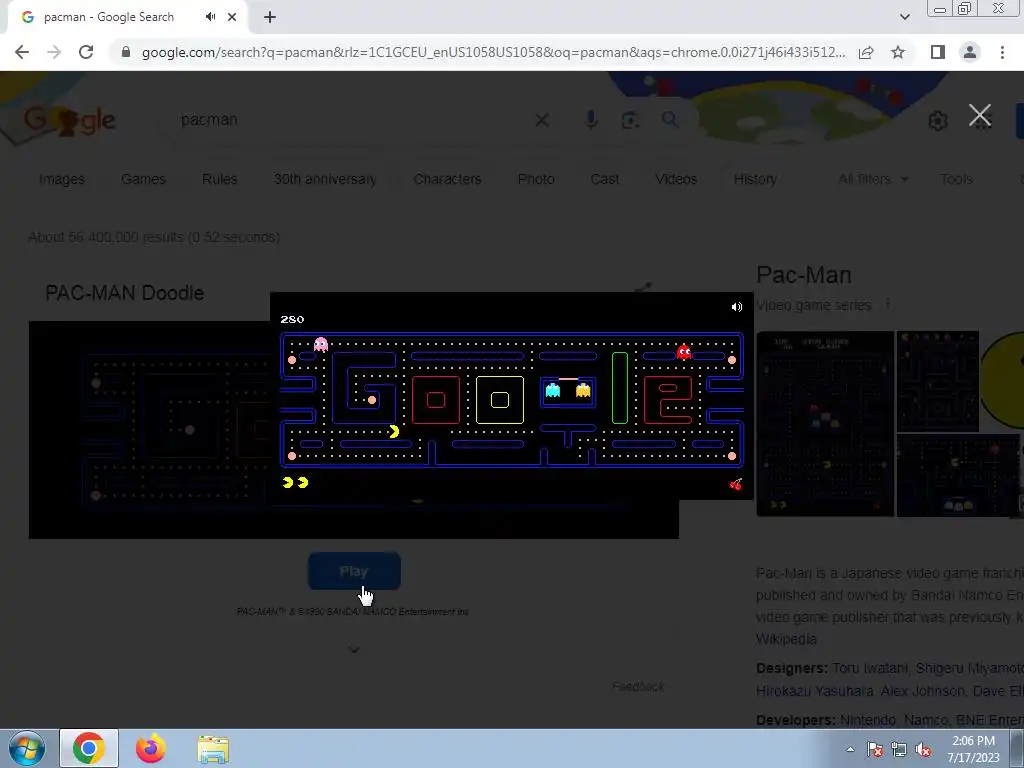This screenshot has height=768, width=1024.
Task: Mute the Pac-Man game sound
Action: point(737,307)
